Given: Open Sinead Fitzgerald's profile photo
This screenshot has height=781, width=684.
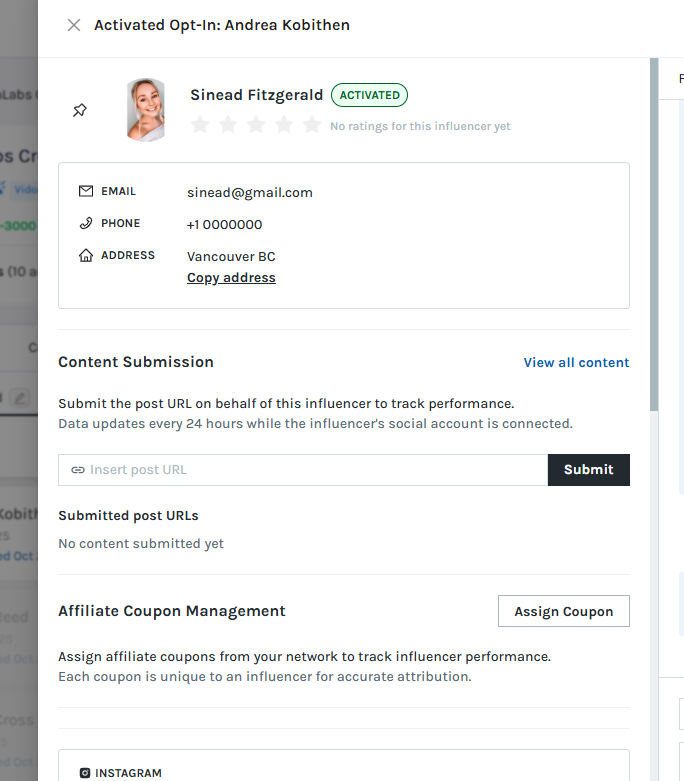Looking at the screenshot, I should click(x=145, y=110).
